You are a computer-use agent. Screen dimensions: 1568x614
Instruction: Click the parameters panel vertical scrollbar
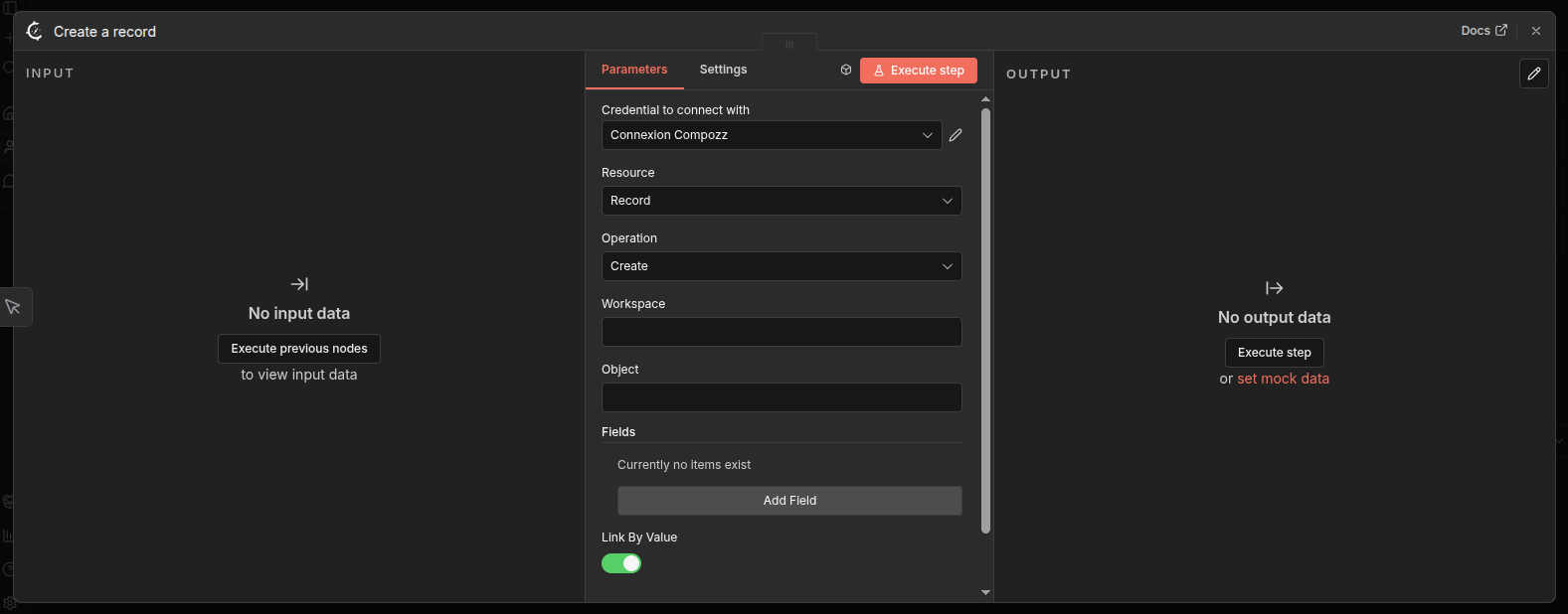pos(985,318)
